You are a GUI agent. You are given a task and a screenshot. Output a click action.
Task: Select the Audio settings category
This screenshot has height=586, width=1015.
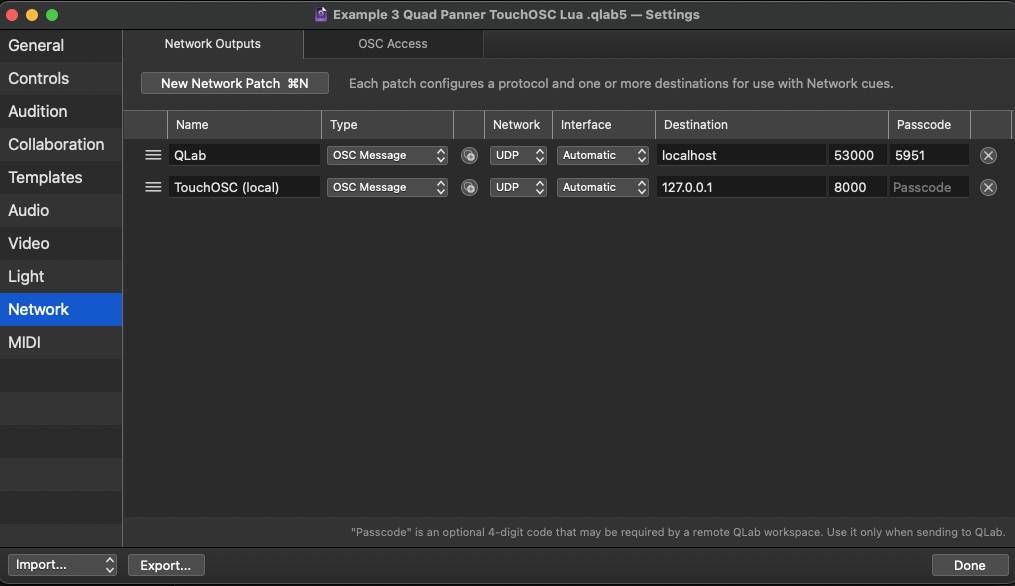click(x=30, y=210)
